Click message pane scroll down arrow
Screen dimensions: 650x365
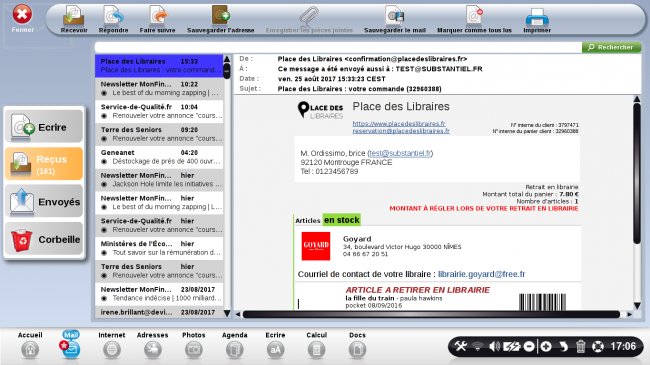tap(637, 306)
